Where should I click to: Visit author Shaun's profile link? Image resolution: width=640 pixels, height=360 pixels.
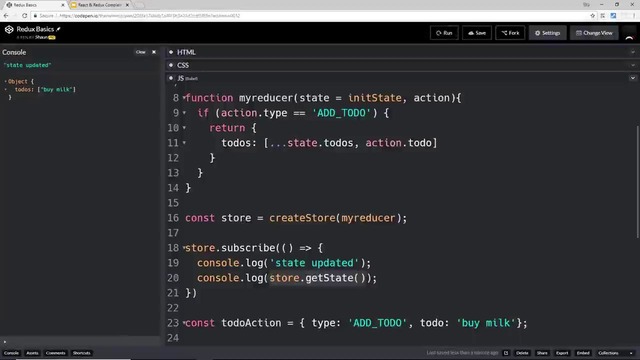click(41, 37)
